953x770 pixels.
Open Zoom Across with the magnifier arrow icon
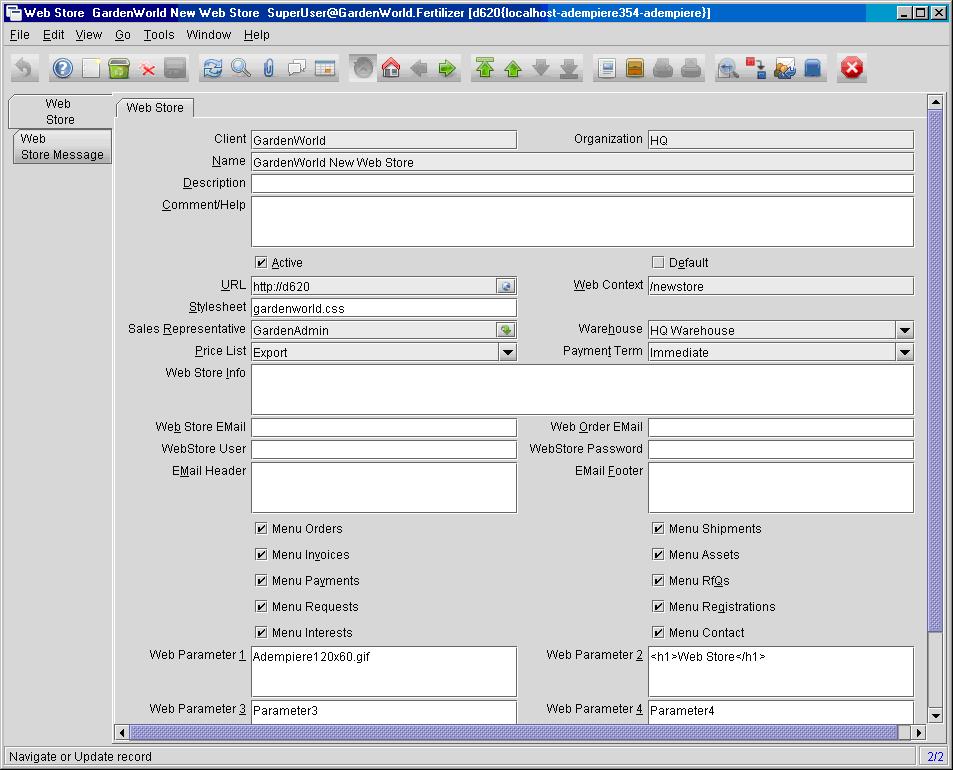(x=728, y=68)
